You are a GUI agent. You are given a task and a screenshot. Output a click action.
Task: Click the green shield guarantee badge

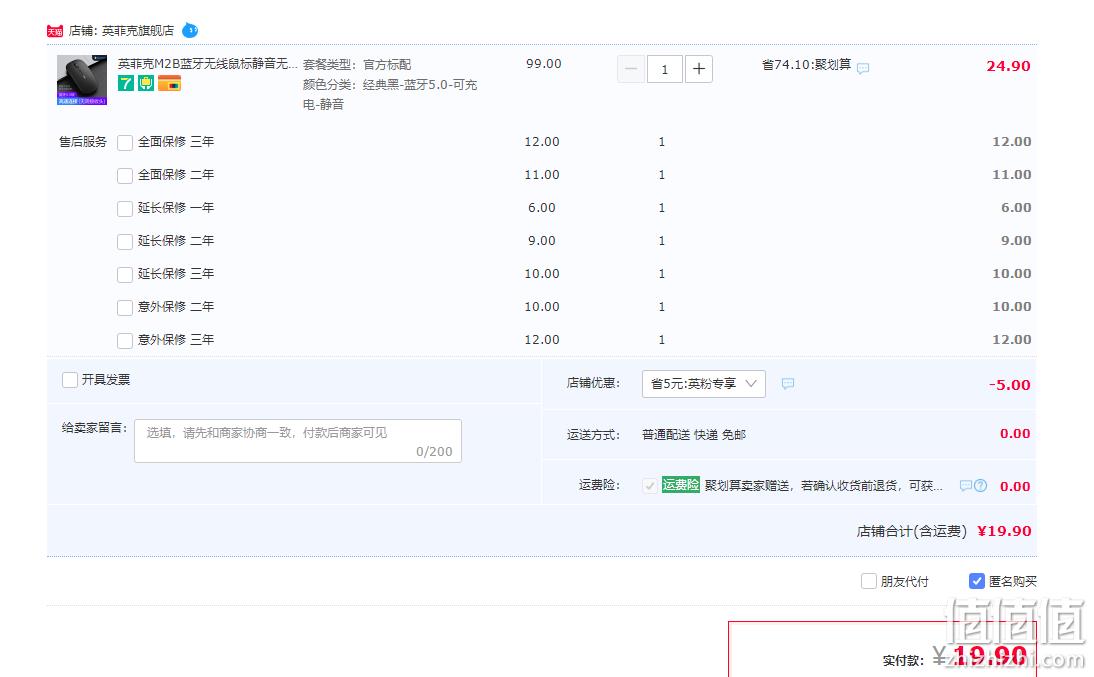(x=146, y=84)
